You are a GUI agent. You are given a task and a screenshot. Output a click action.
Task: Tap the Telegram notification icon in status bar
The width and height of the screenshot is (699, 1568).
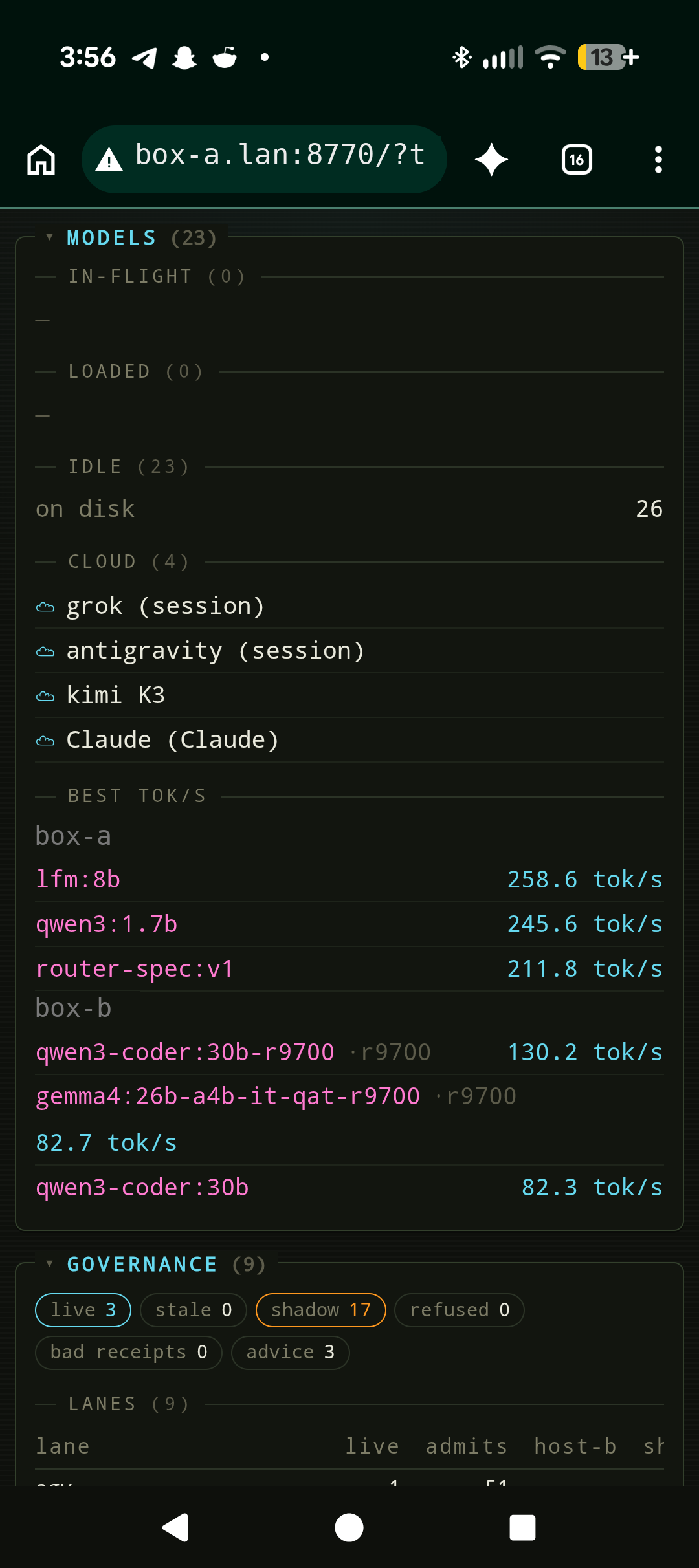pos(144,58)
